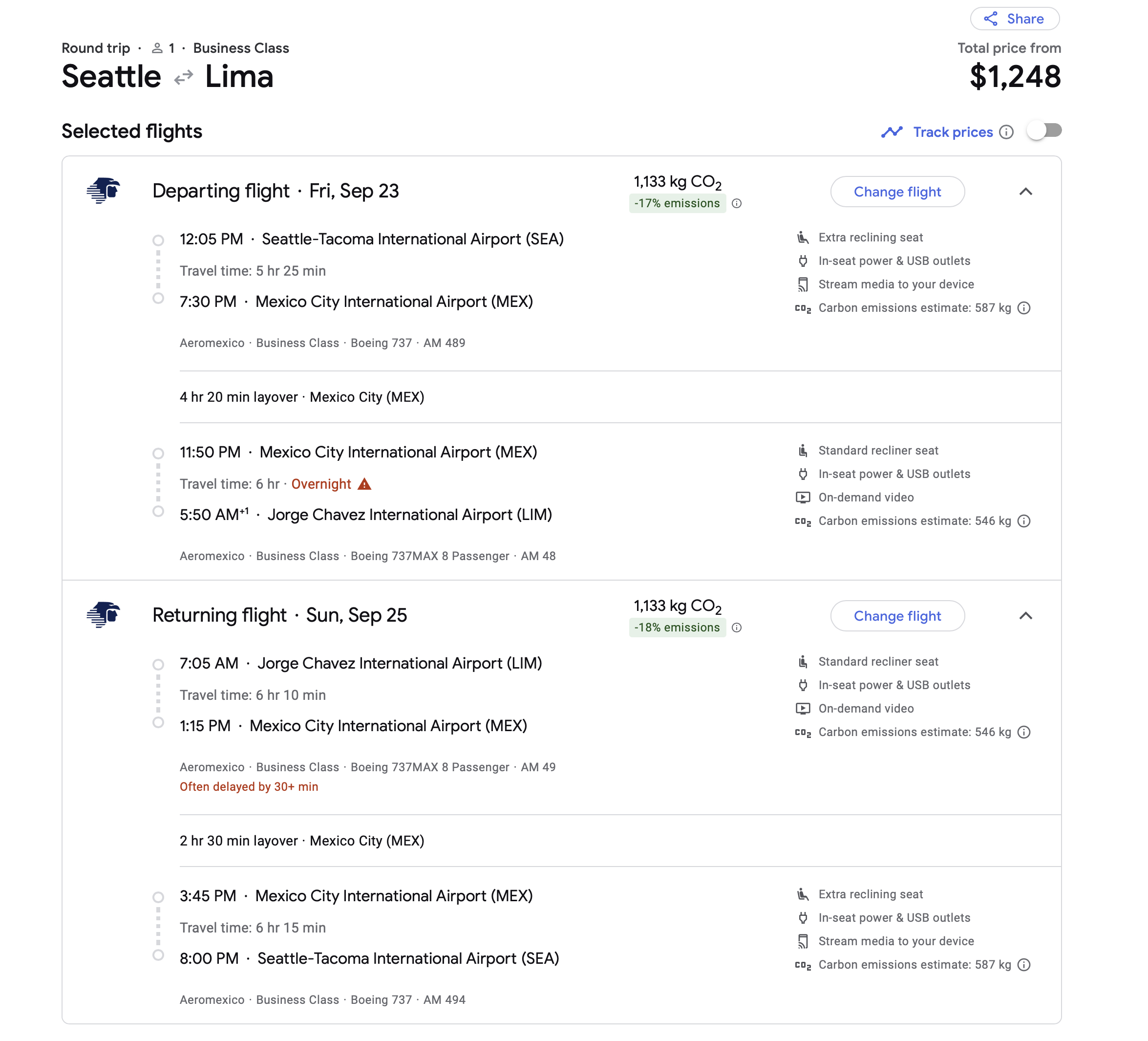Open info for AM 49 carbon estimate
This screenshot has width=1148, height=1041.
[1024, 732]
